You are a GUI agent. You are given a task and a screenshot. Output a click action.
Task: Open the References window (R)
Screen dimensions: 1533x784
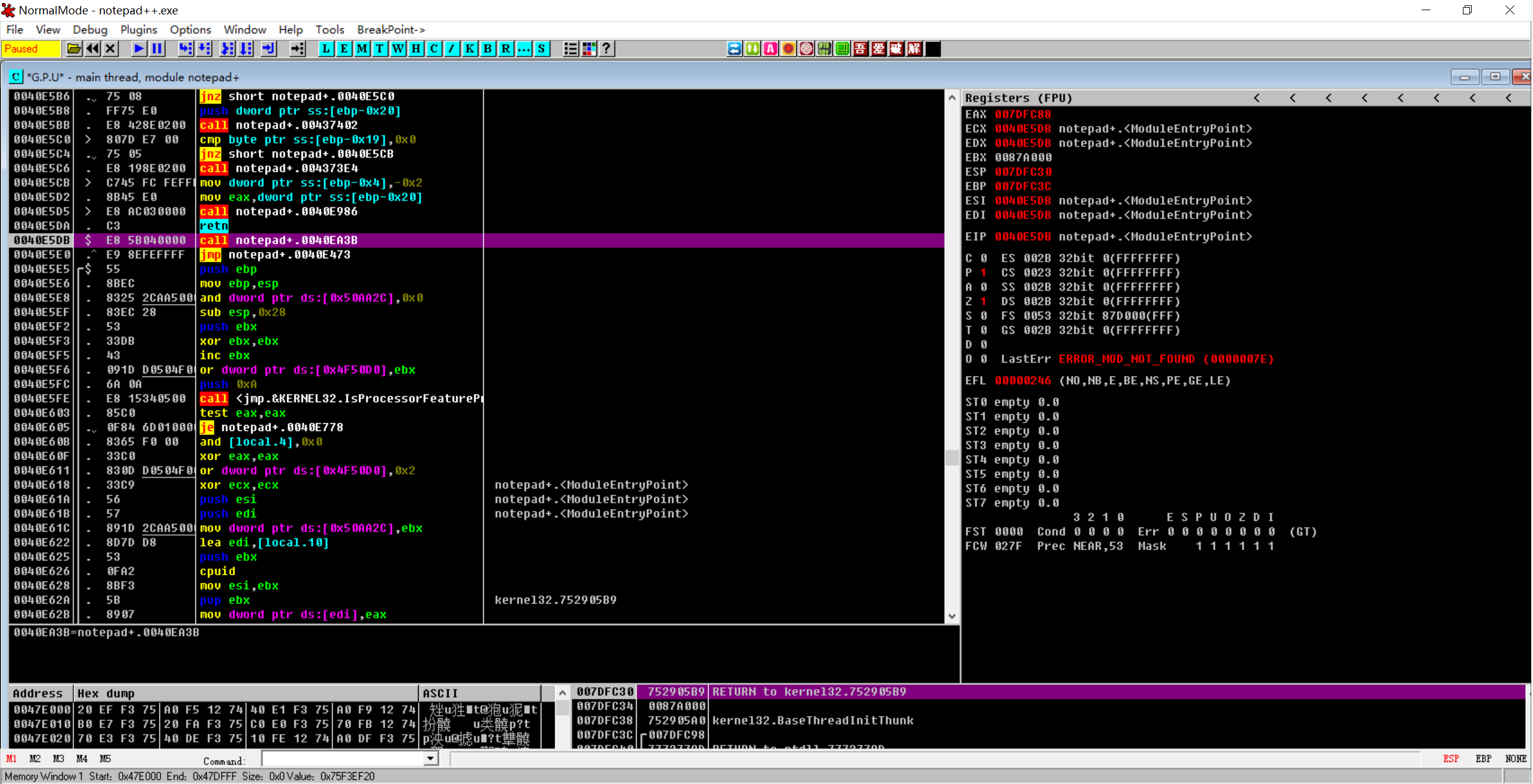505,49
